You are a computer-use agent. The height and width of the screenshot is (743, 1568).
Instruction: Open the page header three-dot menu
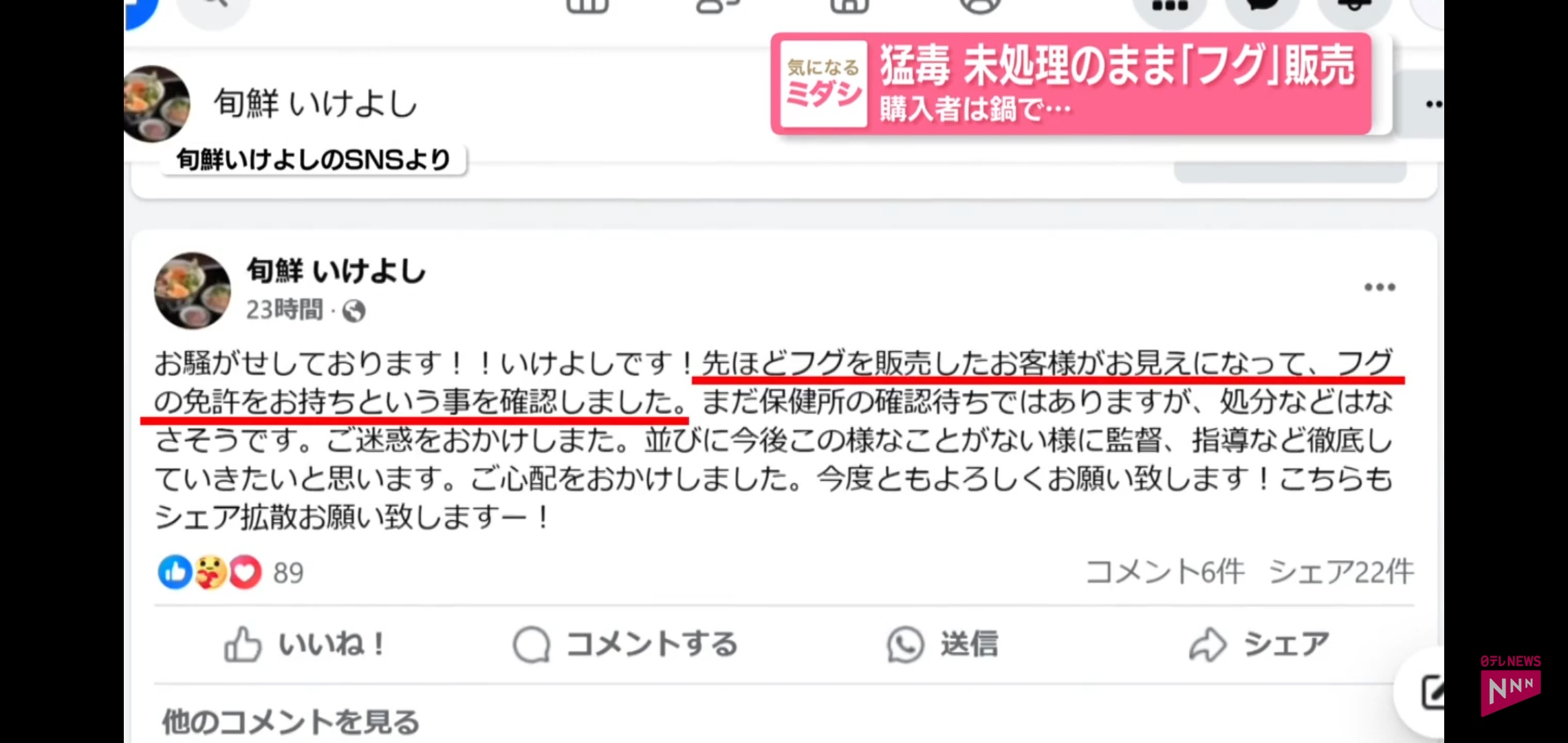pyautogui.click(x=1433, y=105)
